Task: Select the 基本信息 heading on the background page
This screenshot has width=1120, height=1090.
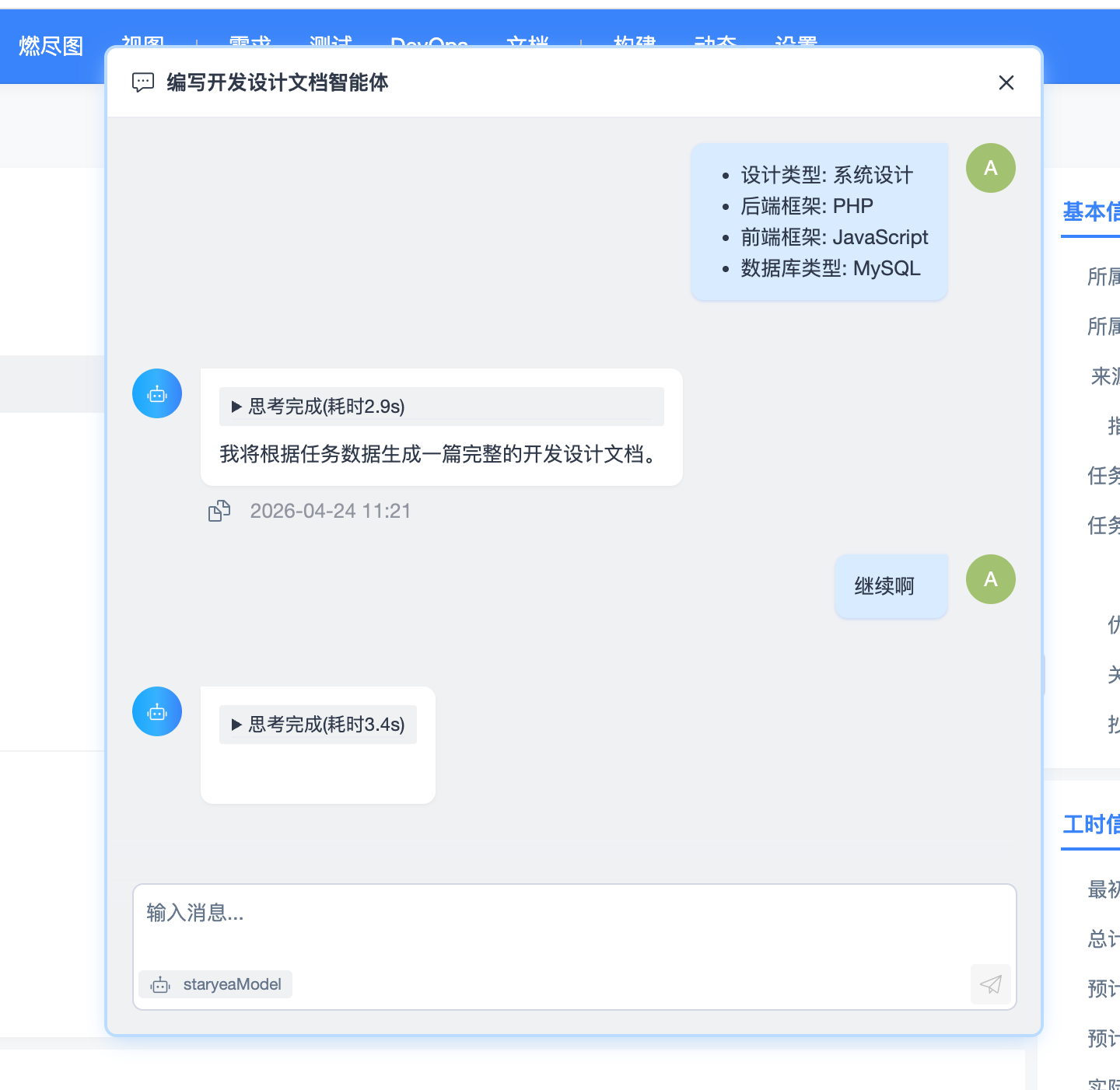Action: tap(1091, 211)
